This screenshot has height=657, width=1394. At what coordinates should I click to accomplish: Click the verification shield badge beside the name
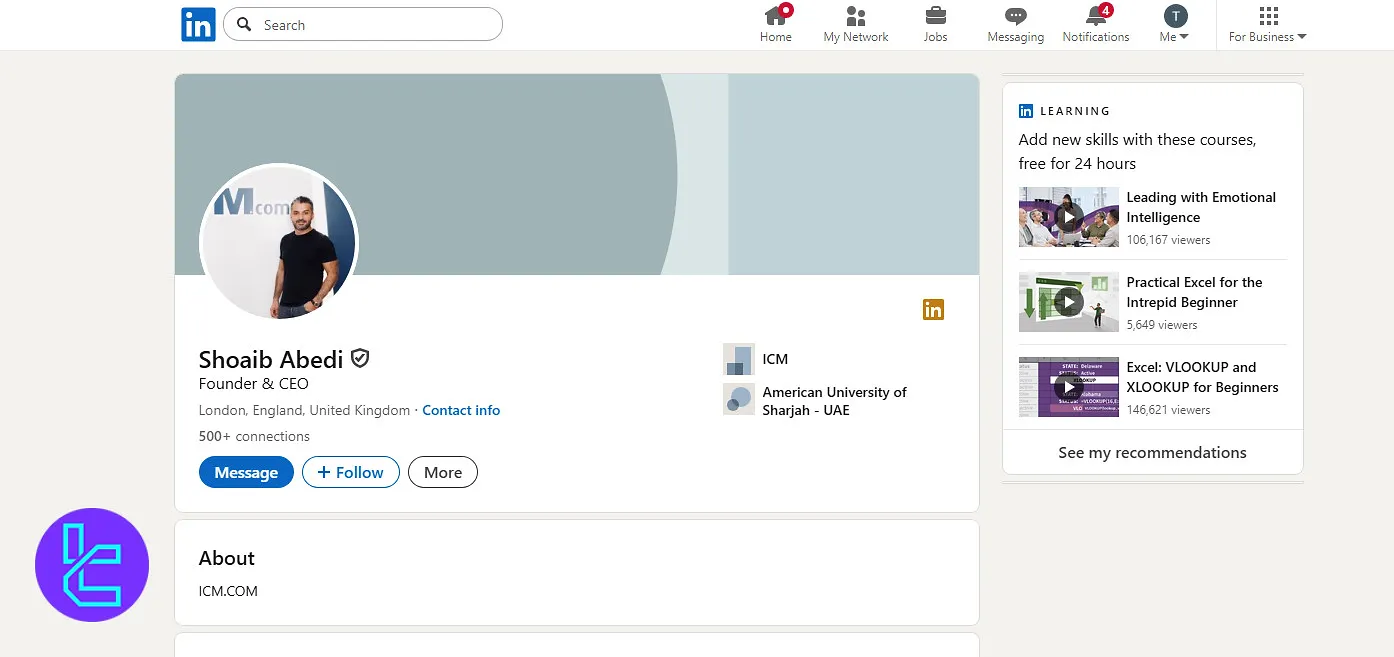click(360, 358)
